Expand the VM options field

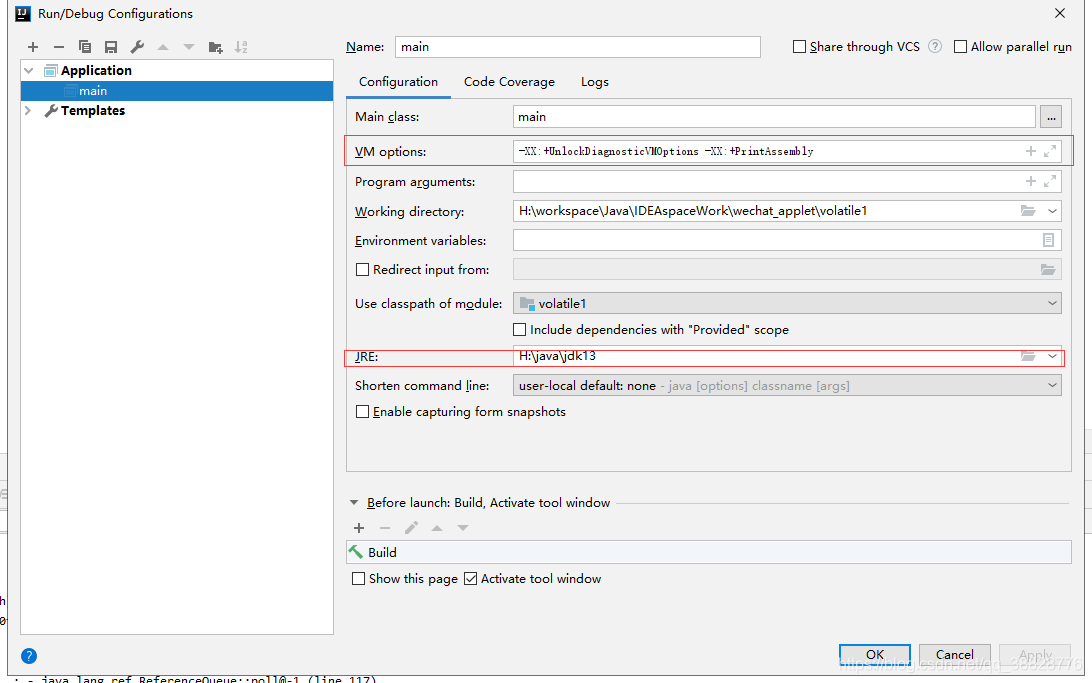(1050, 151)
